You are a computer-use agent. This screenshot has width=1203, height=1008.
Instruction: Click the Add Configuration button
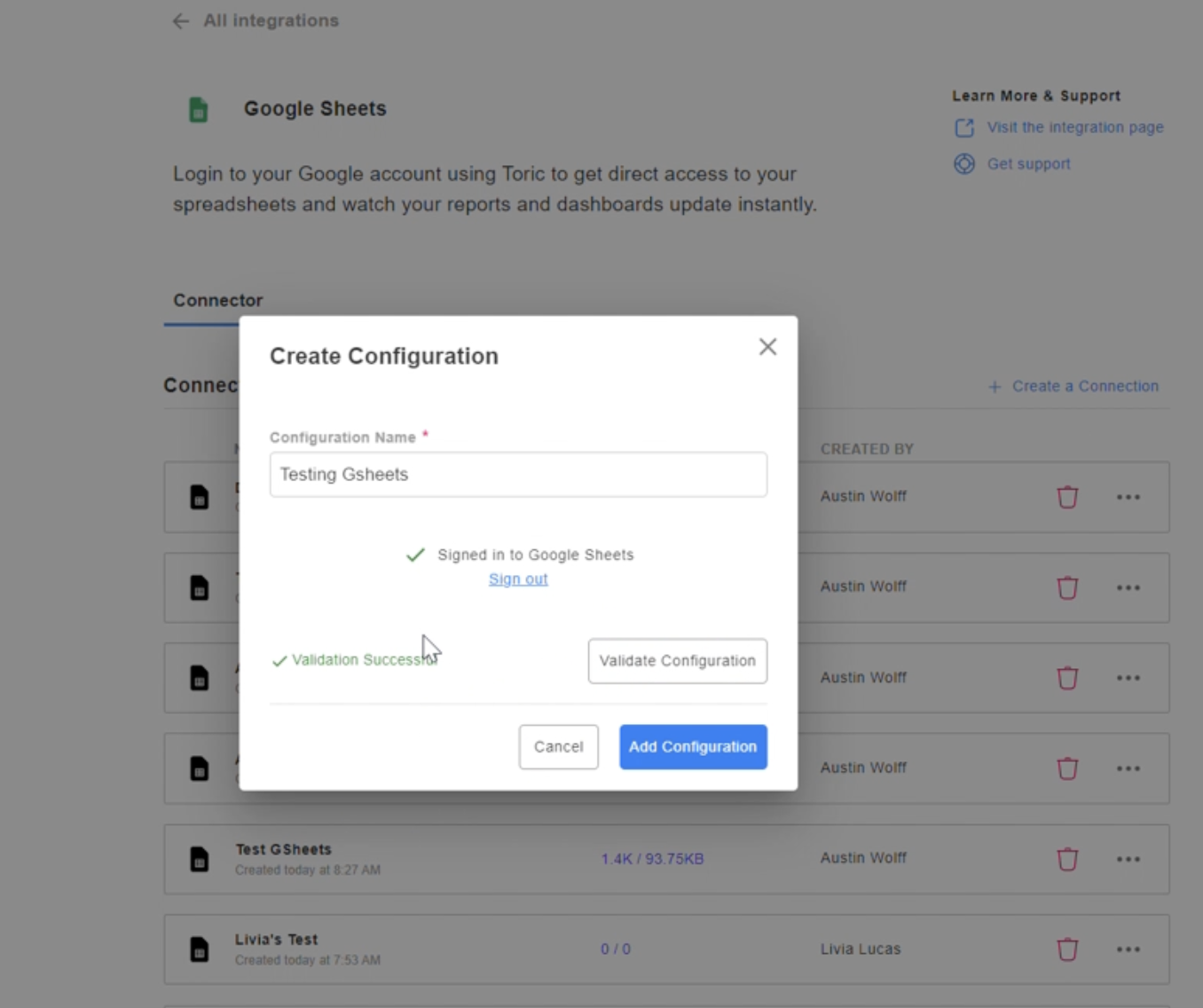click(x=693, y=747)
